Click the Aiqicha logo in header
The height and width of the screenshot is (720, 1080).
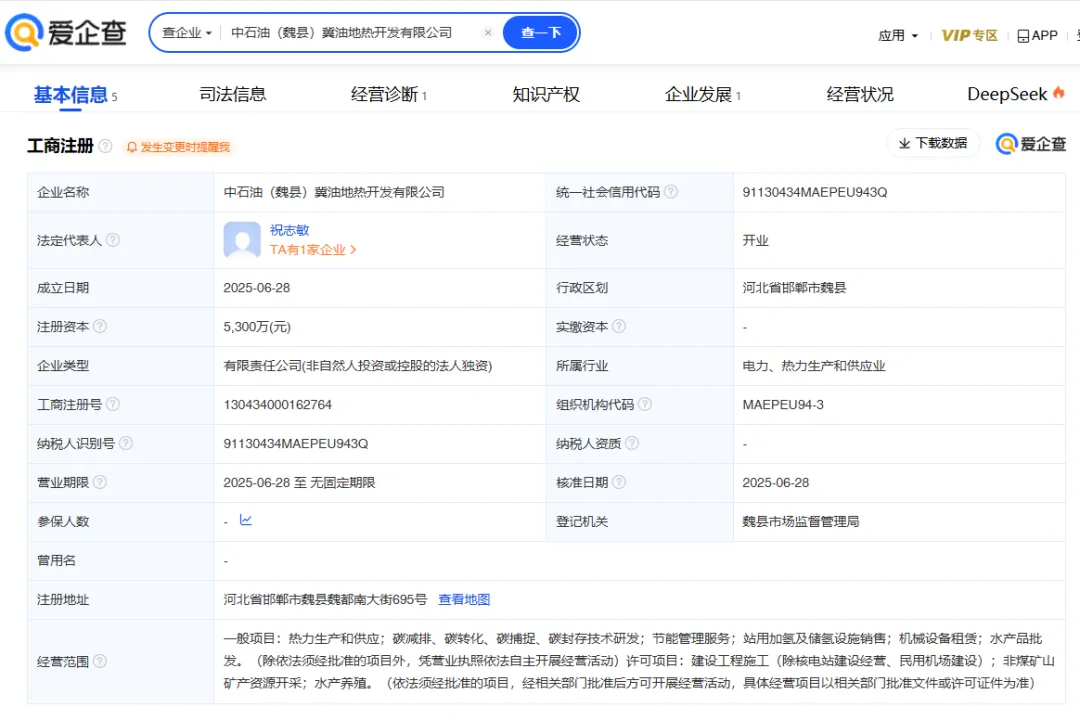[x=66, y=32]
